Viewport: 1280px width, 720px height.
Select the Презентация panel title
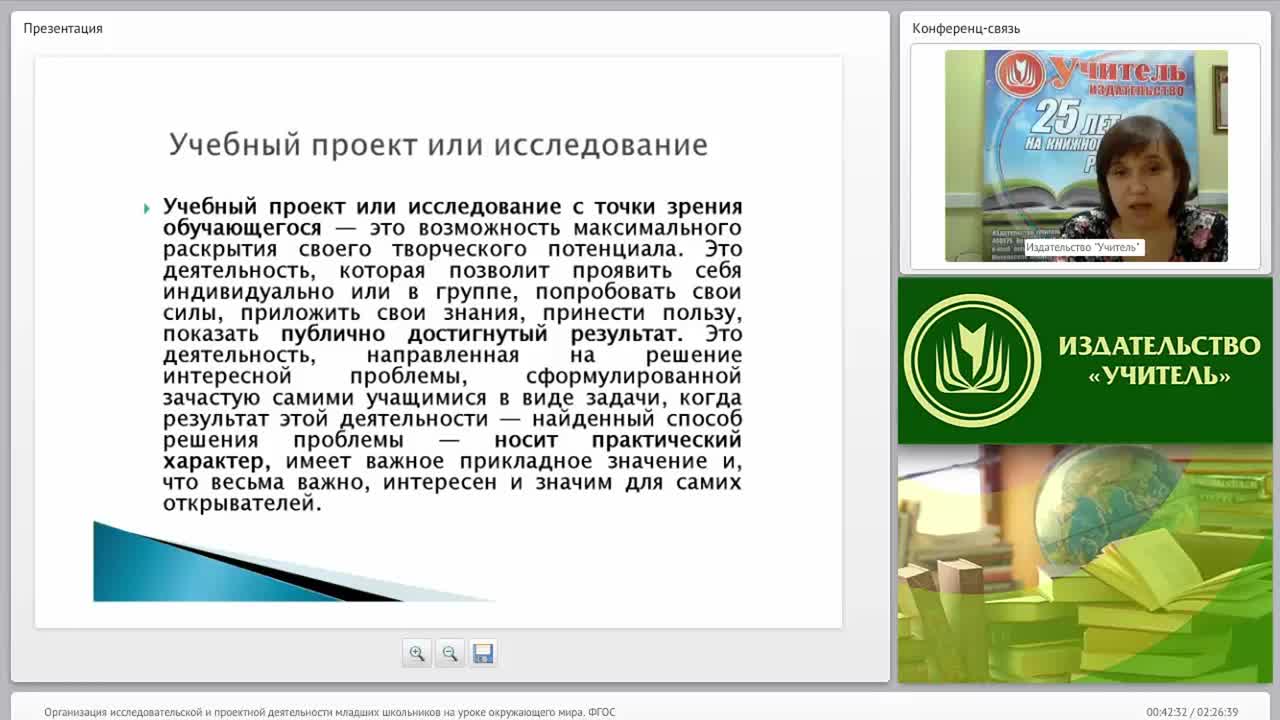pos(63,28)
